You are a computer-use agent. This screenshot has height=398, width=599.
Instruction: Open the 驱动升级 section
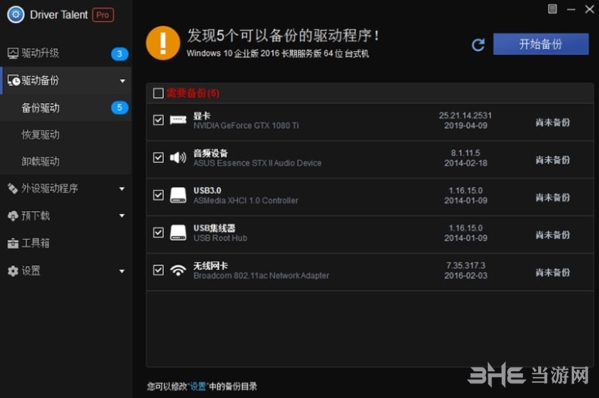66,53
